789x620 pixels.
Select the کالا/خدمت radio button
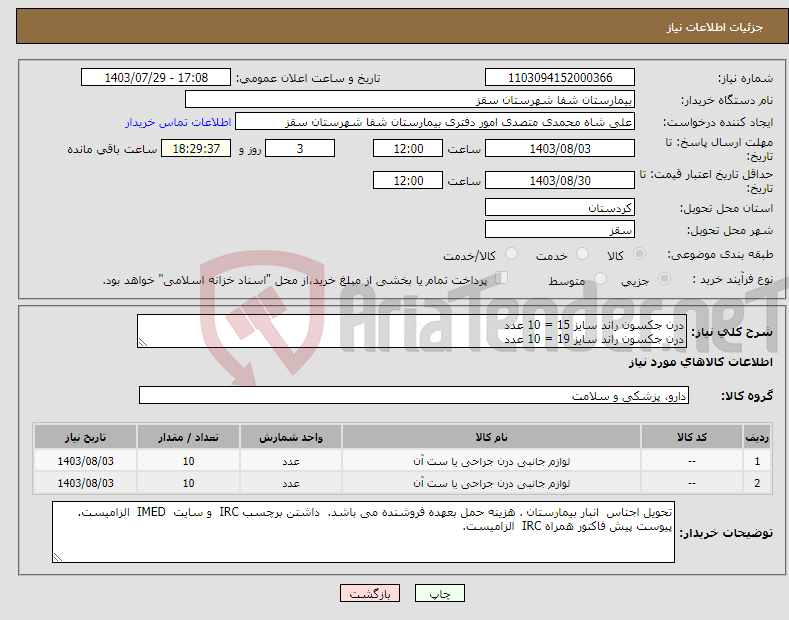click(511, 254)
